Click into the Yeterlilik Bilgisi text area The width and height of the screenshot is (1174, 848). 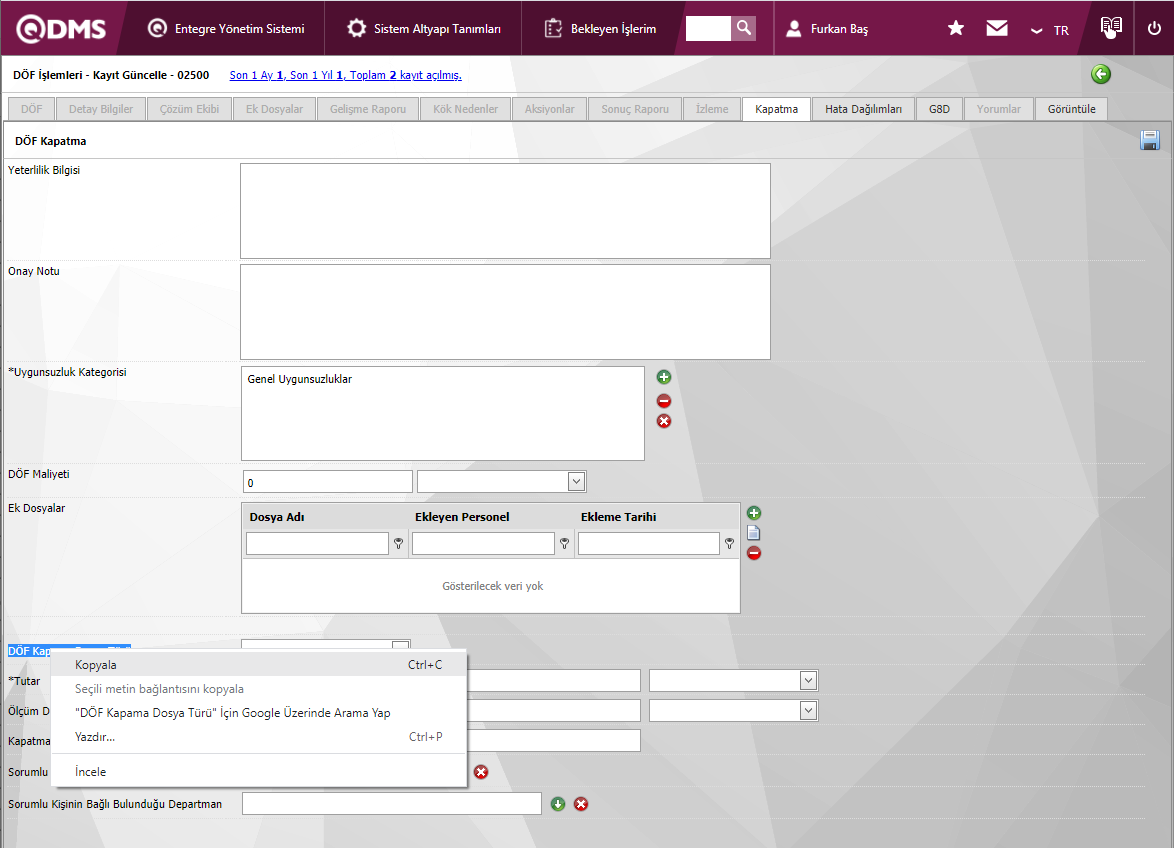(505, 211)
